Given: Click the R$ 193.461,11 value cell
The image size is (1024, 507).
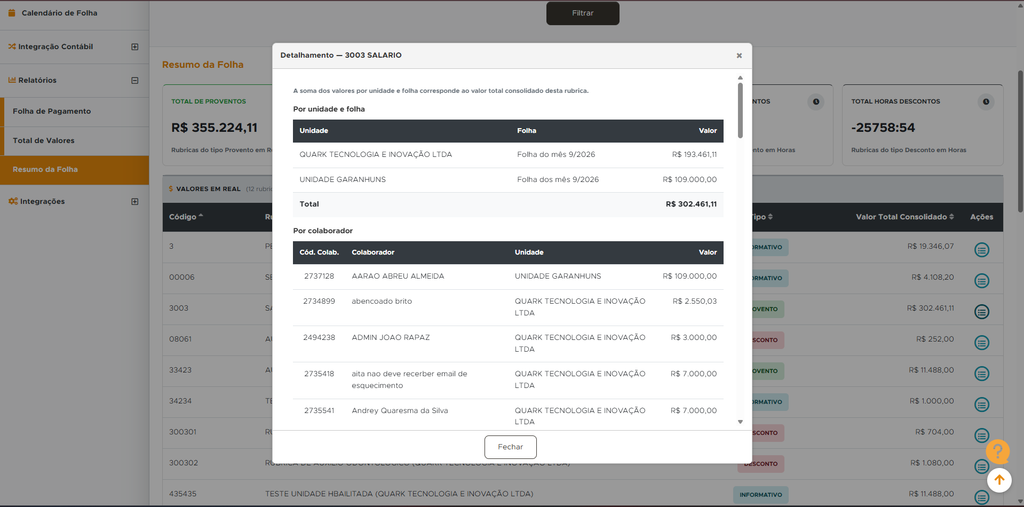Looking at the screenshot, I should click(694, 155).
